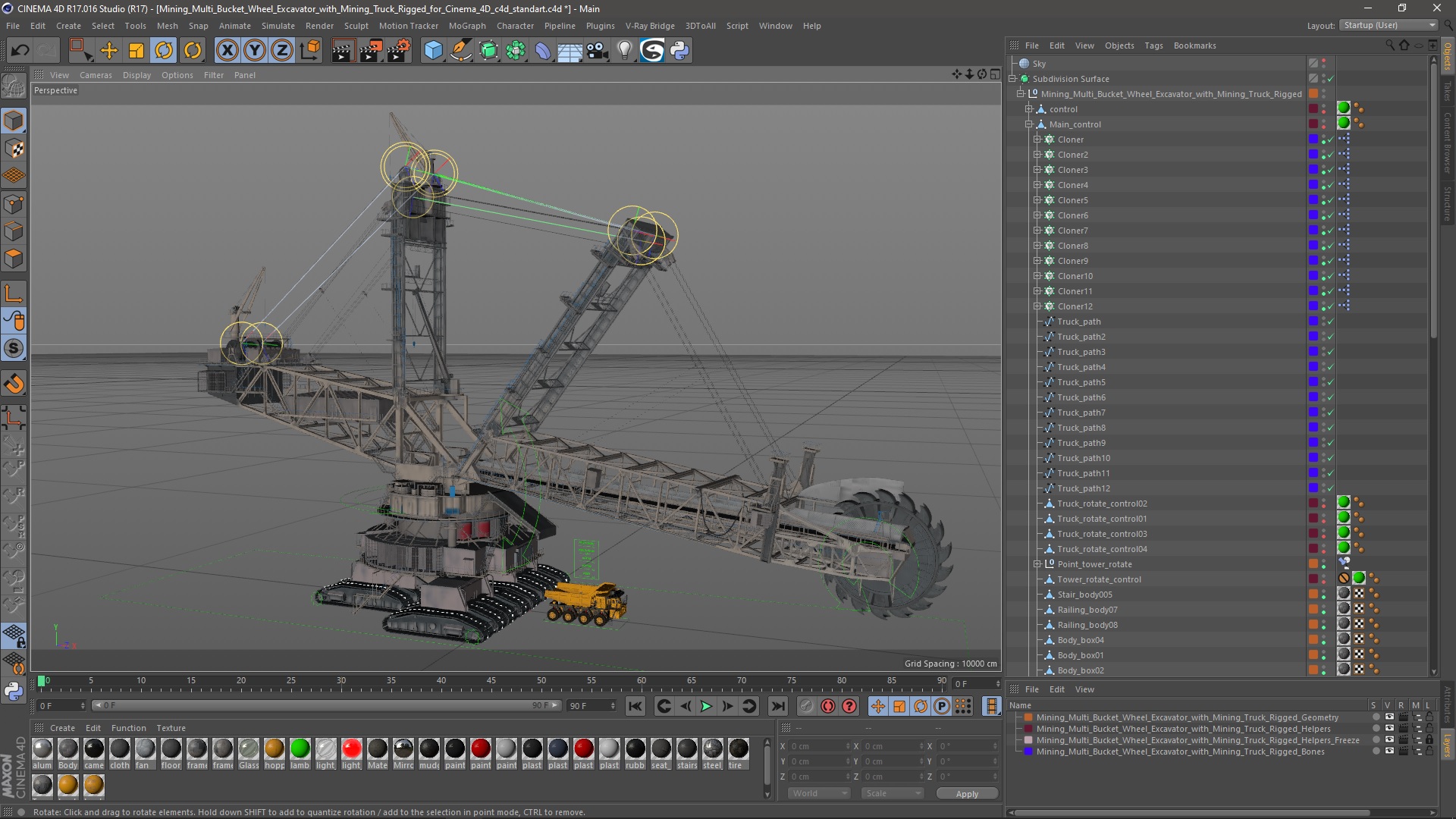Open Edit Render Settings icon
Image resolution: width=1456 pixels, height=819 pixels.
[x=399, y=51]
